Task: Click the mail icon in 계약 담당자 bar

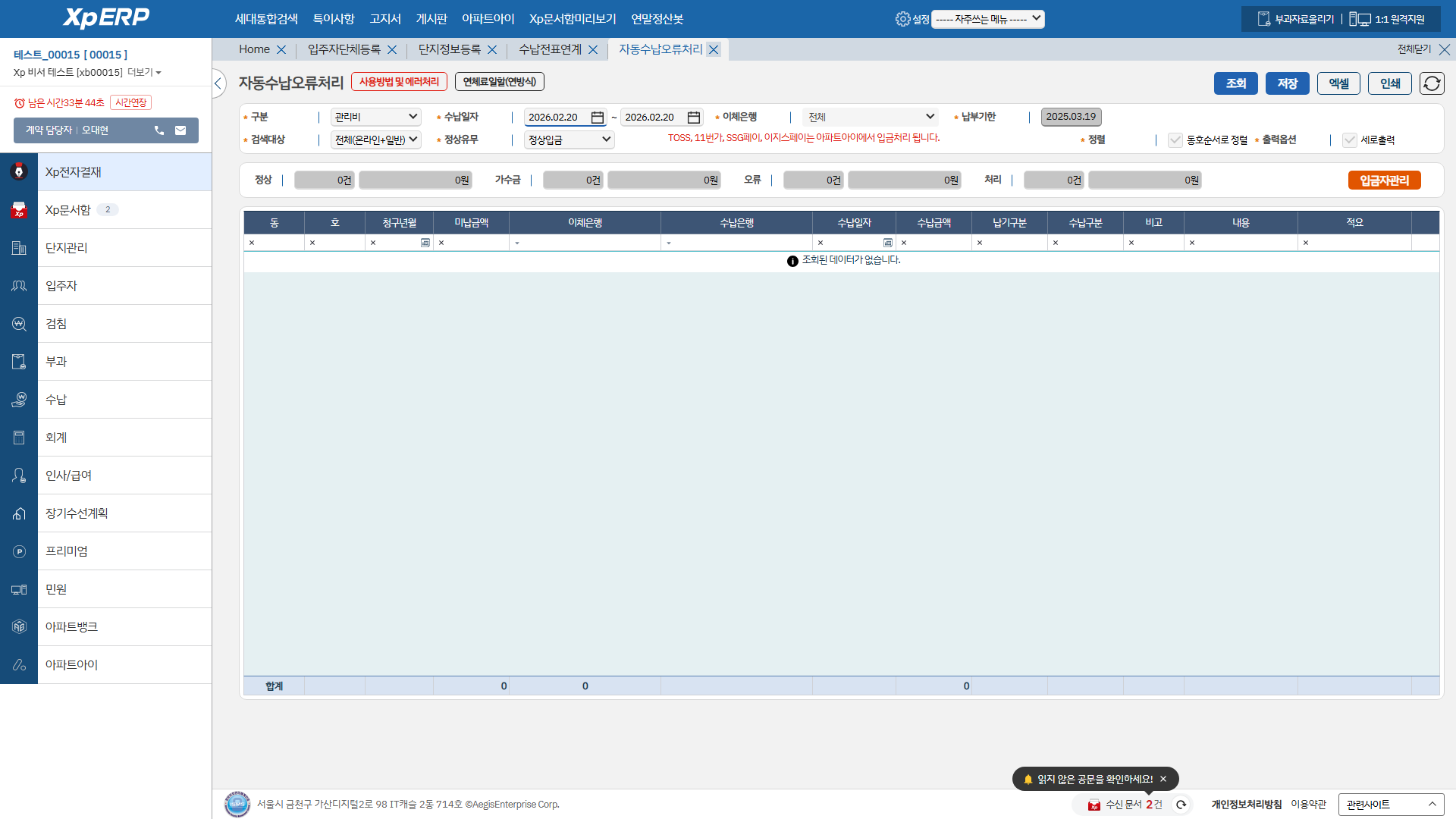Action: (180, 130)
